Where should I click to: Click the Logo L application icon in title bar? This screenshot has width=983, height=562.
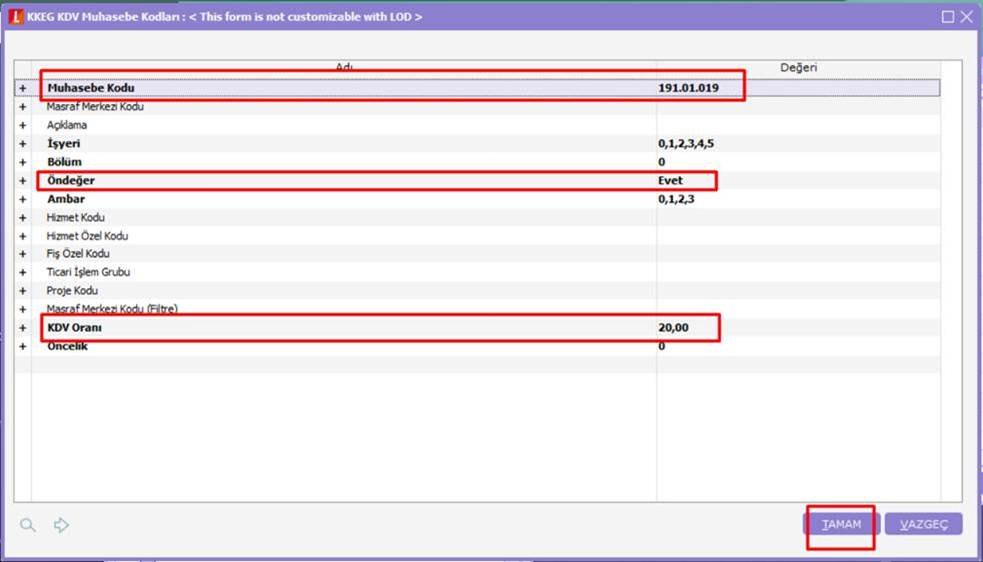pos(17,17)
